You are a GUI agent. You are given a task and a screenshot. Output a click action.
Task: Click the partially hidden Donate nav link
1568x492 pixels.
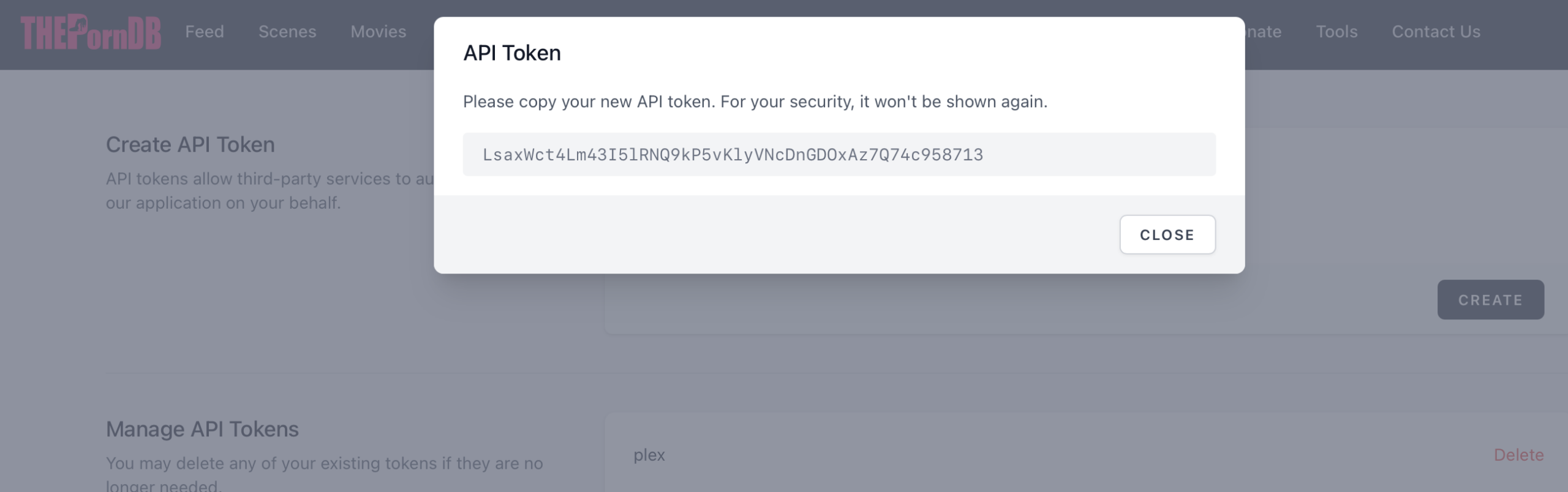click(x=1264, y=32)
